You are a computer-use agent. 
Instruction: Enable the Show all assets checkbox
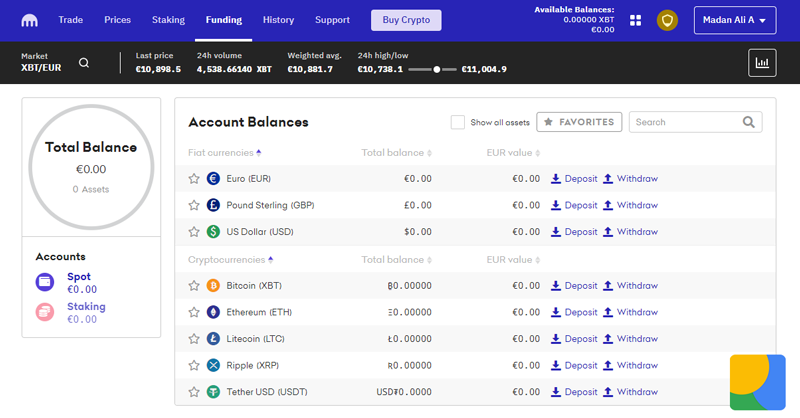click(x=458, y=122)
